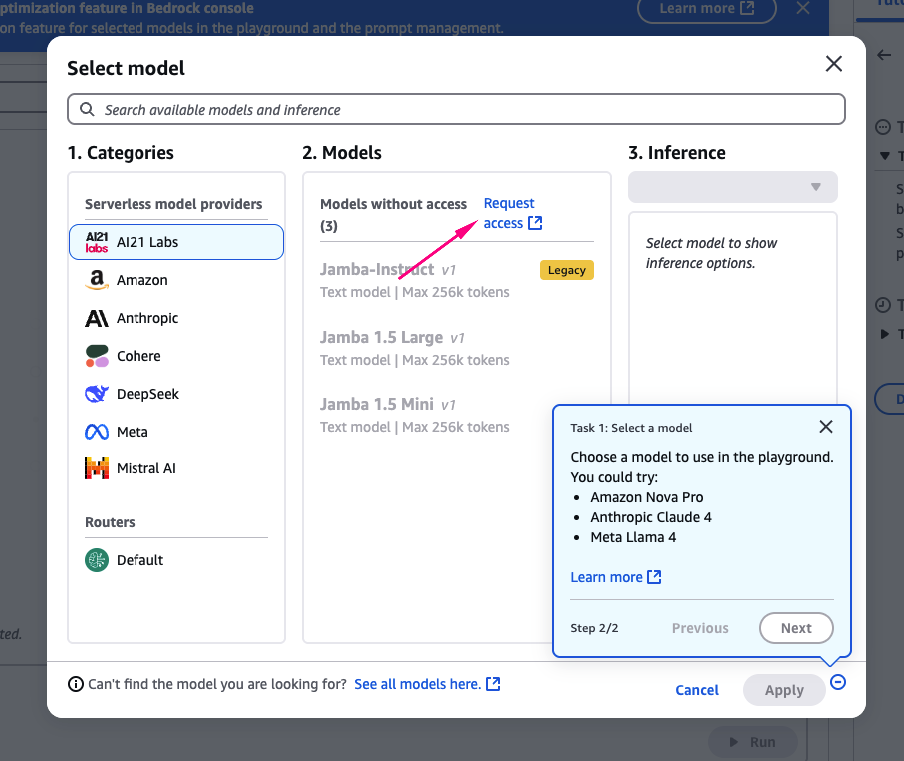Open the See all models here link
The height and width of the screenshot is (761, 904).
[x=427, y=684]
